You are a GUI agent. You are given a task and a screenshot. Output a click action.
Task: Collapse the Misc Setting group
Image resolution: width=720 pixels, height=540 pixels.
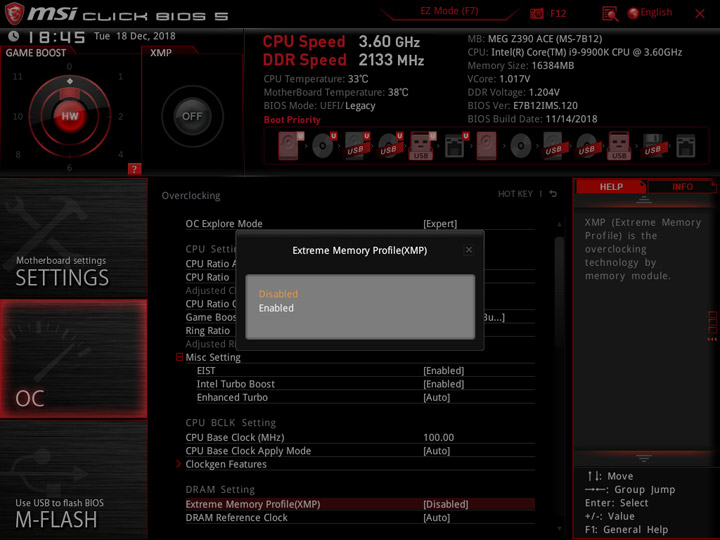point(180,357)
